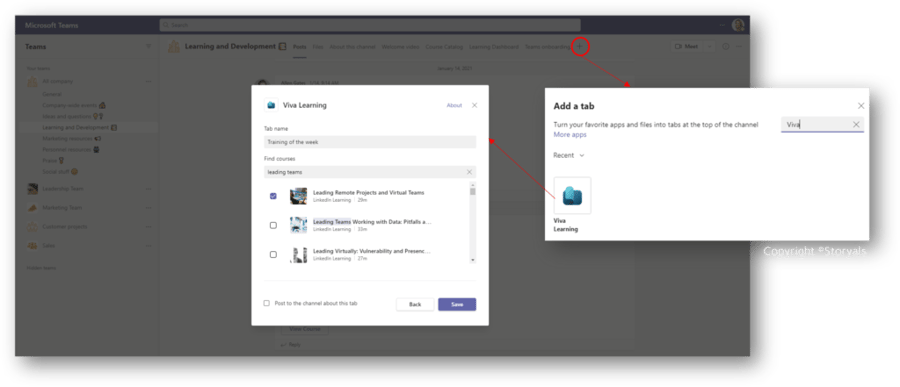Screen dimensions: 900x387
Task: Select the Praise channel
Action: point(53,161)
